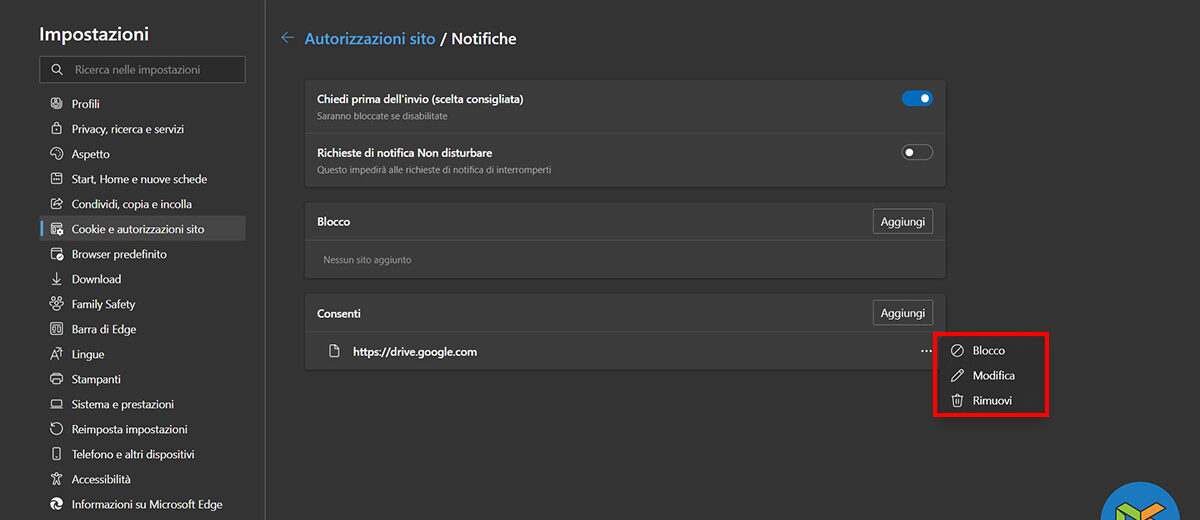Click the Stampanti printer icon
The width and height of the screenshot is (1200, 520).
click(x=56, y=379)
